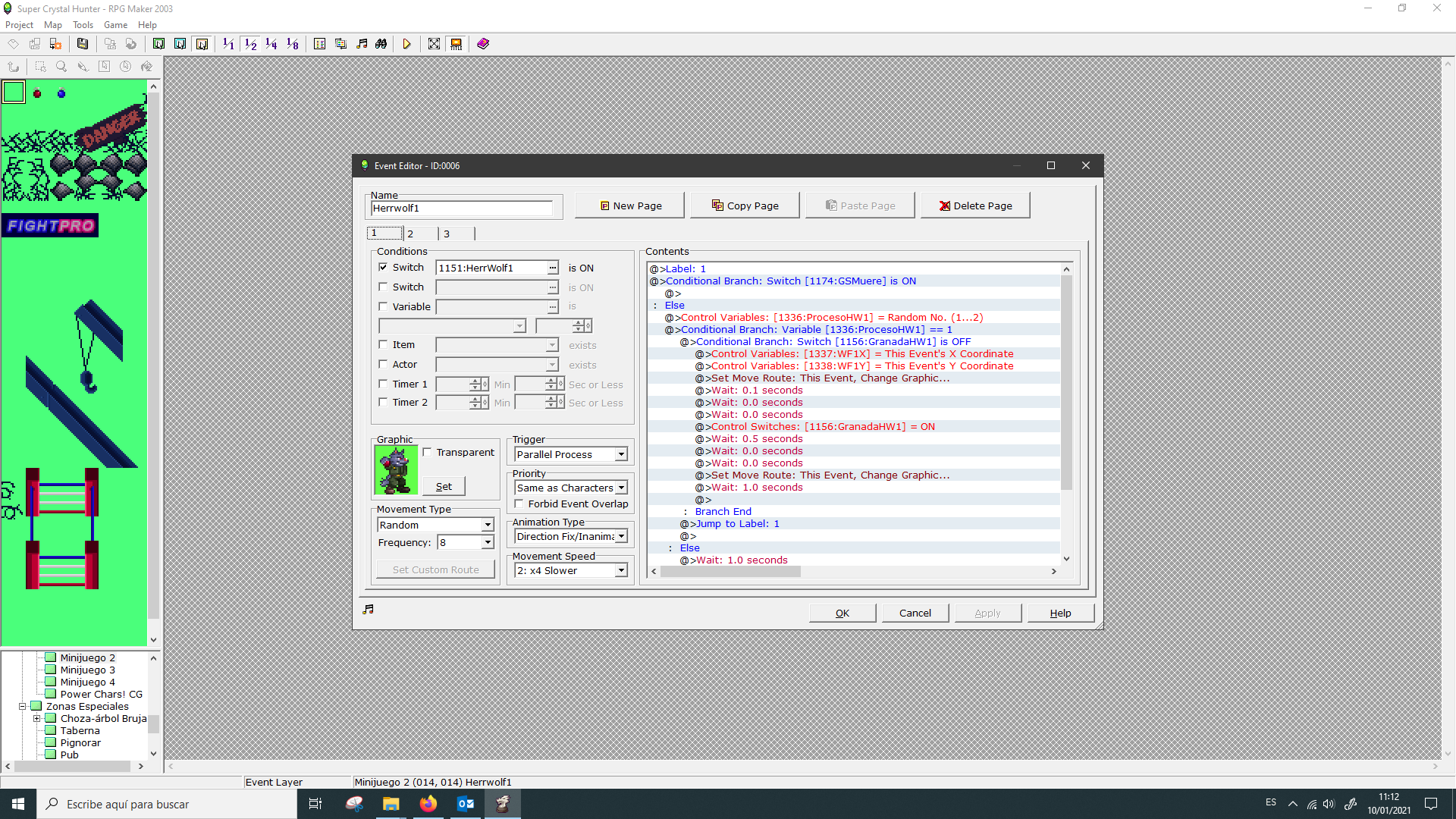The image size is (1456, 819).
Task: Save the current map
Action: pos(82,43)
